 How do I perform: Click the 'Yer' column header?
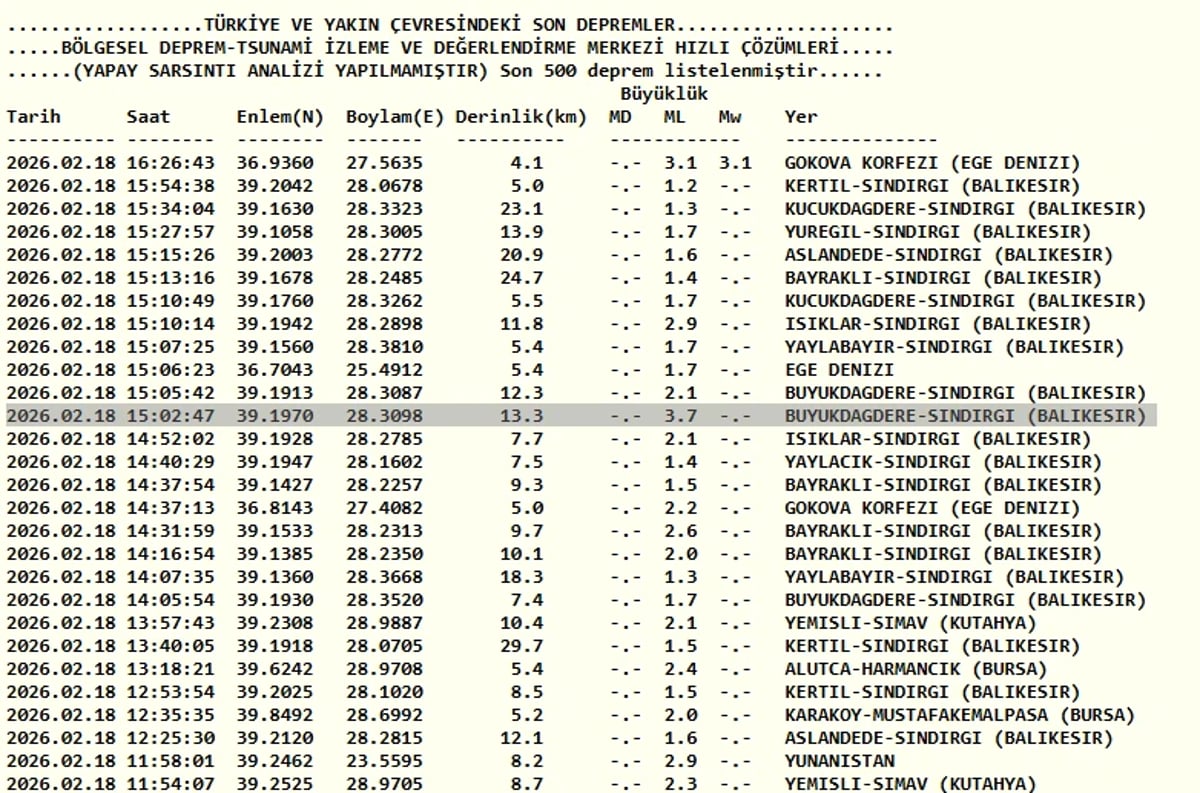point(801,117)
